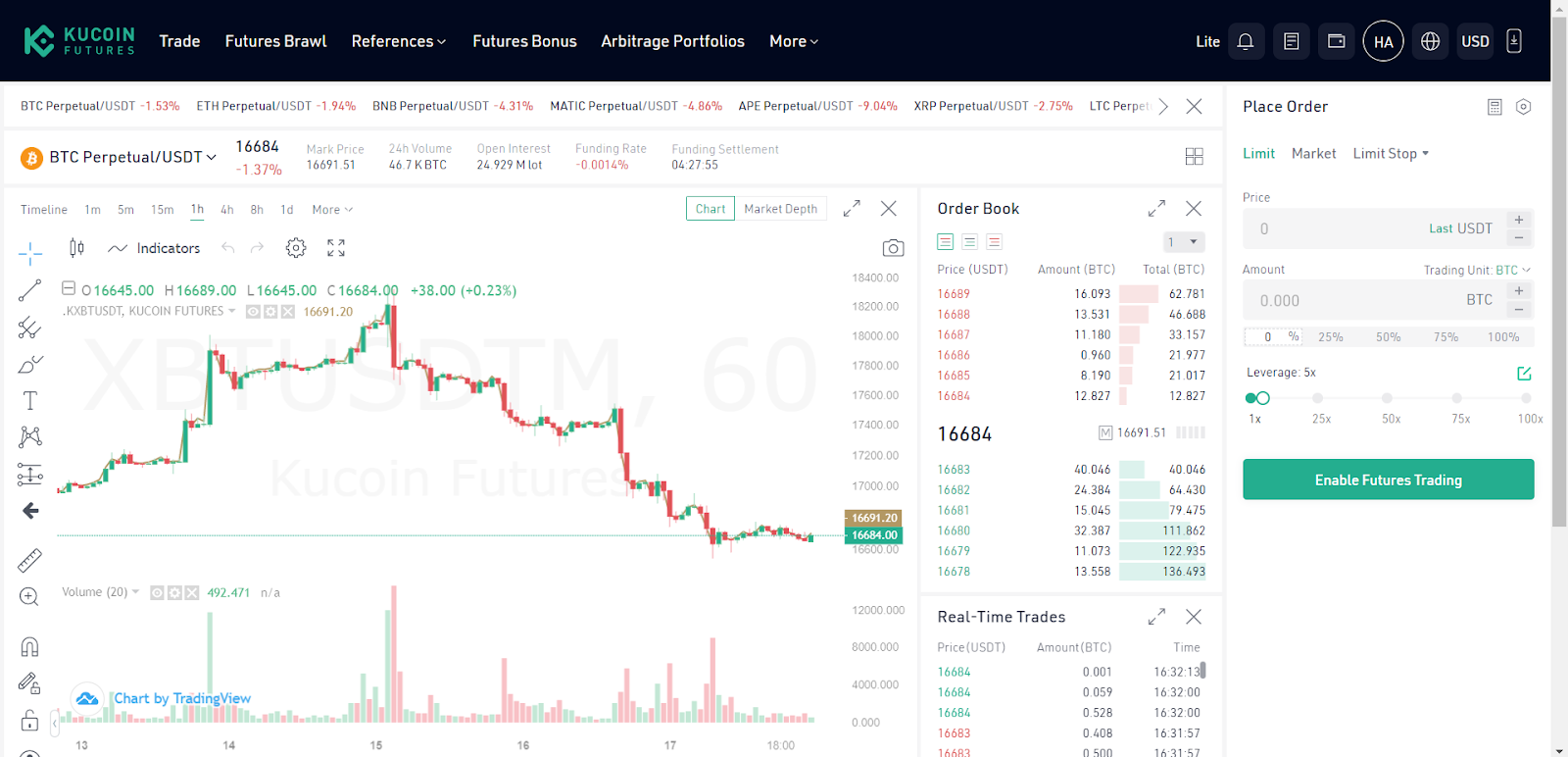Select the Market order tab
1568x757 pixels.
click(1313, 154)
